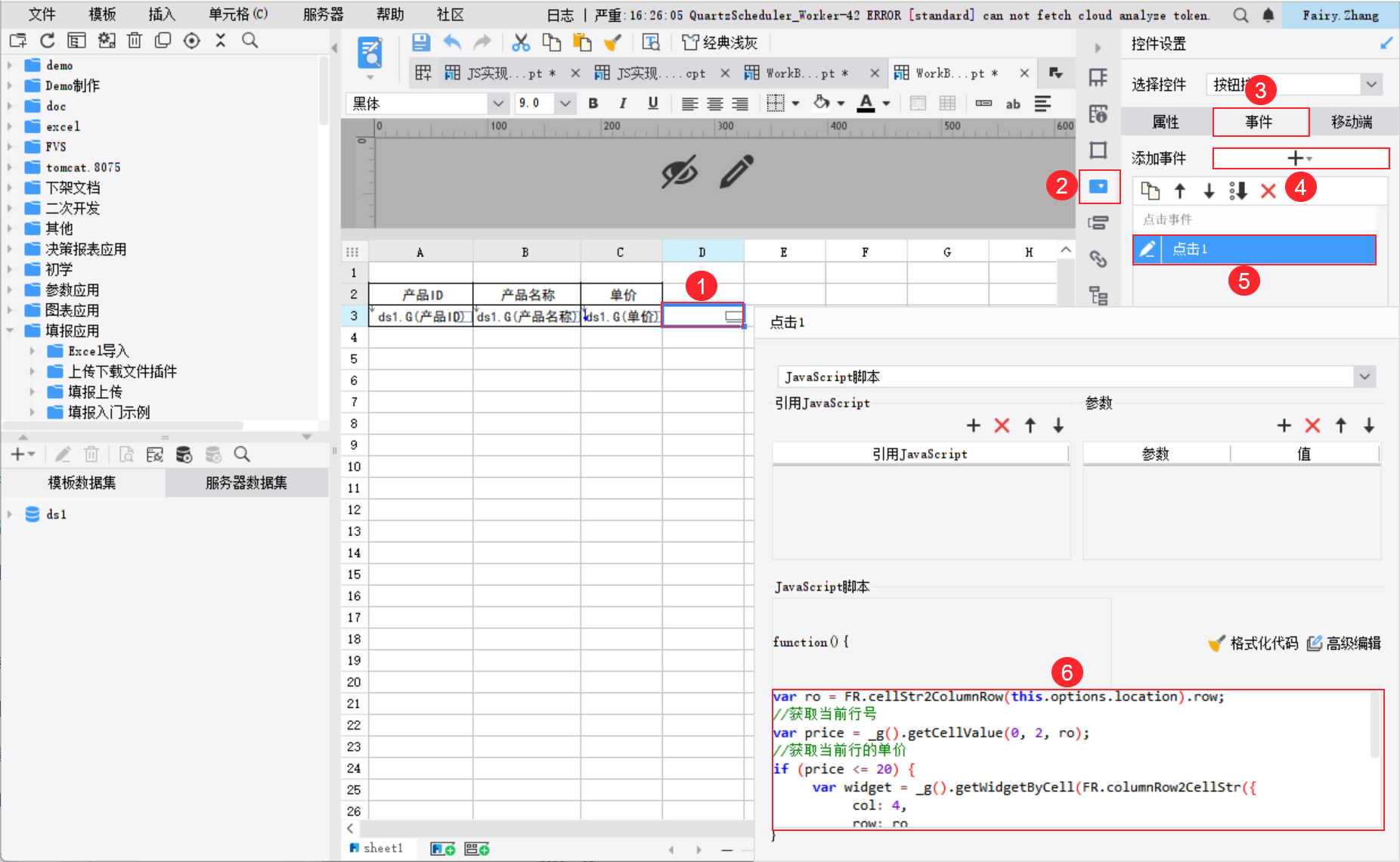Click the undo arrow icon

coord(452,42)
